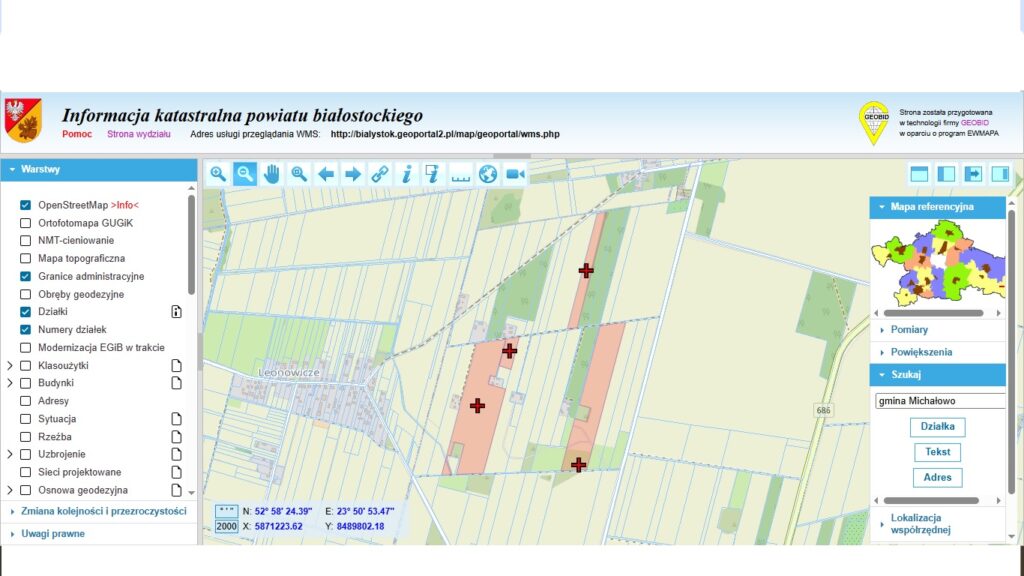This screenshot has height=576, width=1024.
Task: Click the Działka search button
Action: (x=937, y=427)
